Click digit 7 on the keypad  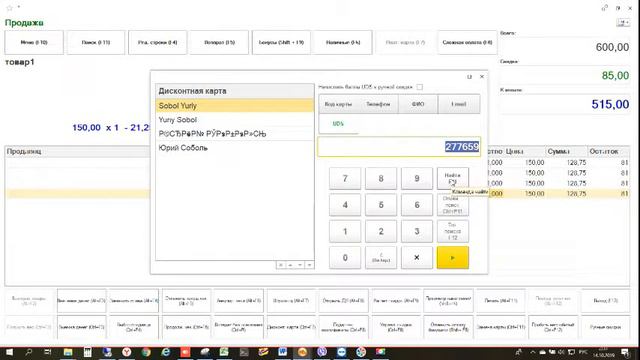(345, 179)
